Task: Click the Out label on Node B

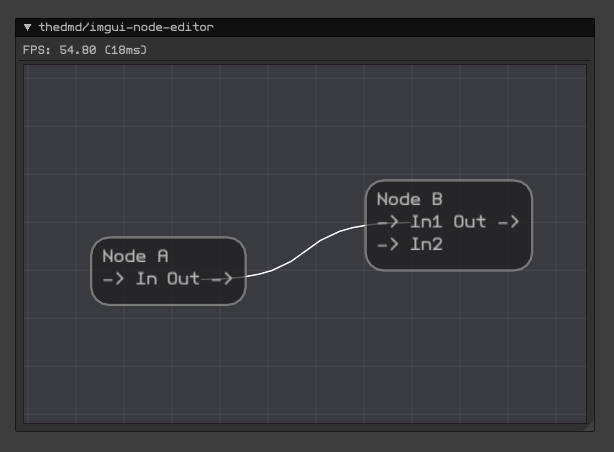Action: coord(470,222)
